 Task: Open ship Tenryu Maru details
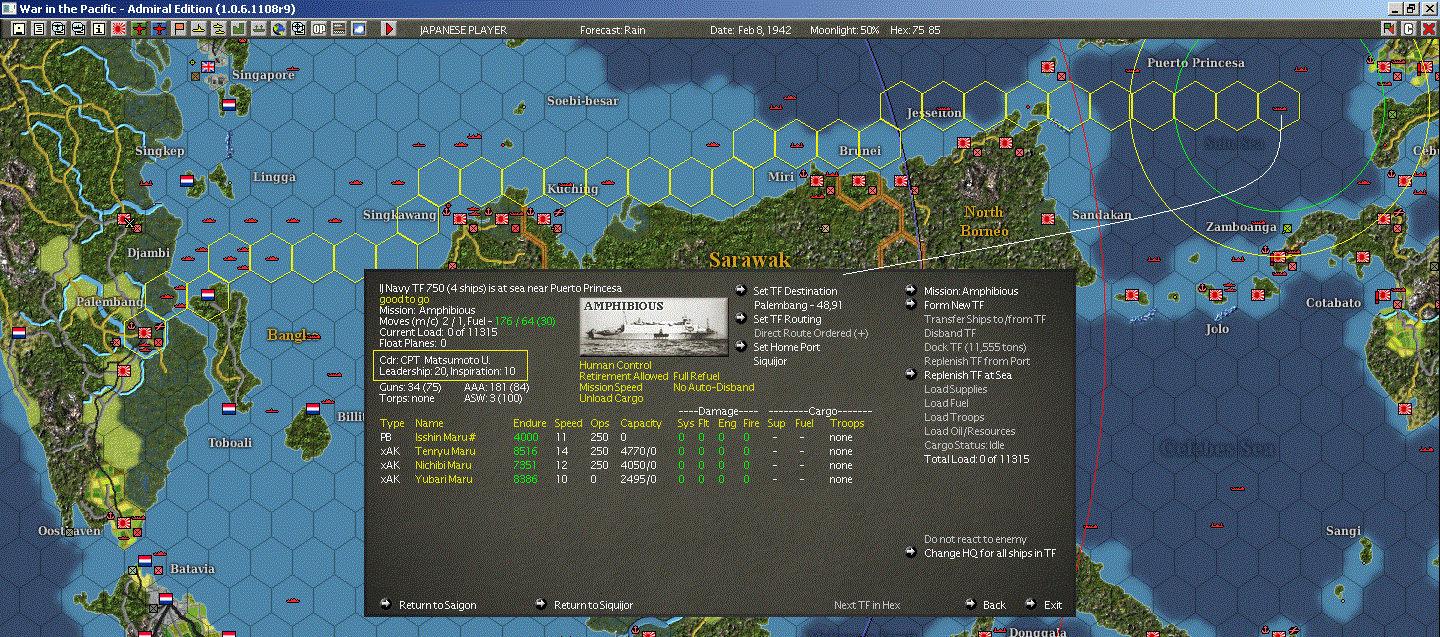pos(445,451)
